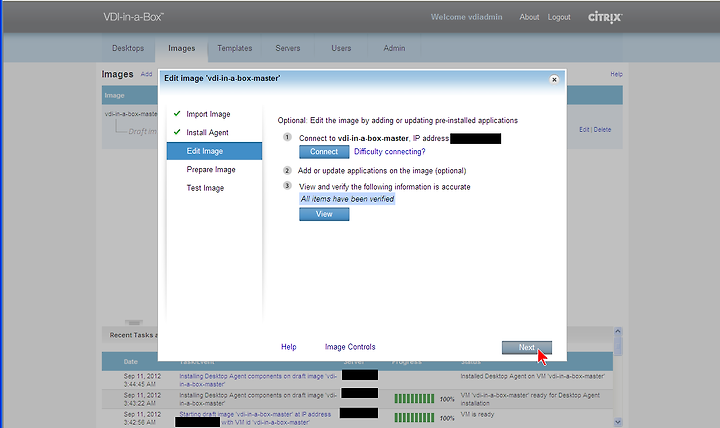720x428 pixels.
Task: Click the Delete link in the image row
Action: click(602, 130)
